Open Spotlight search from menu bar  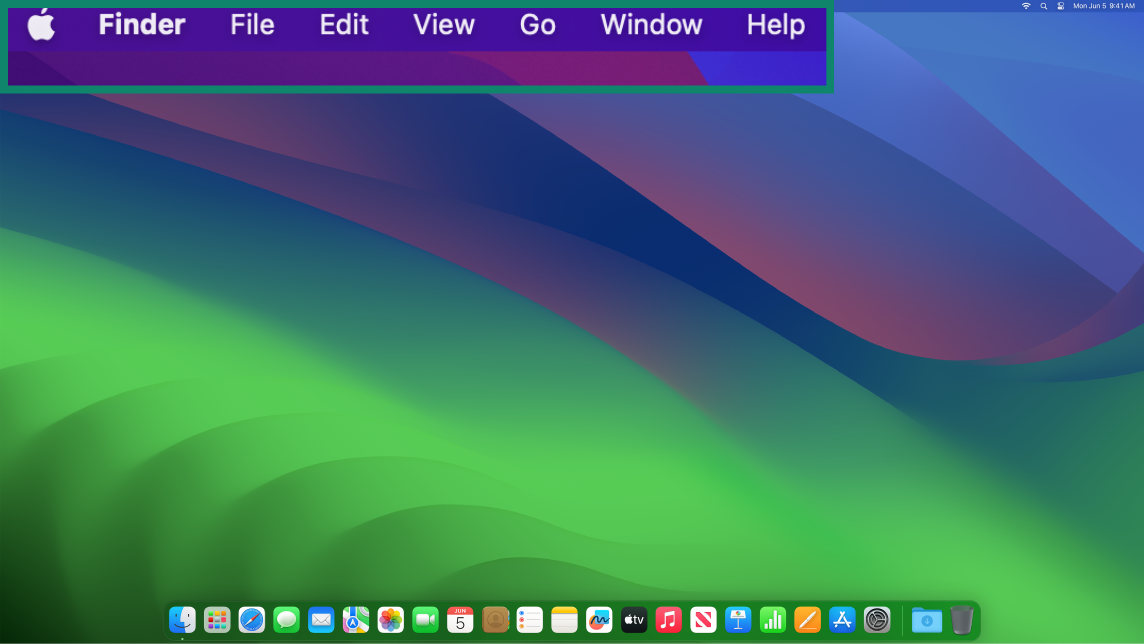[x=1043, y=6]
